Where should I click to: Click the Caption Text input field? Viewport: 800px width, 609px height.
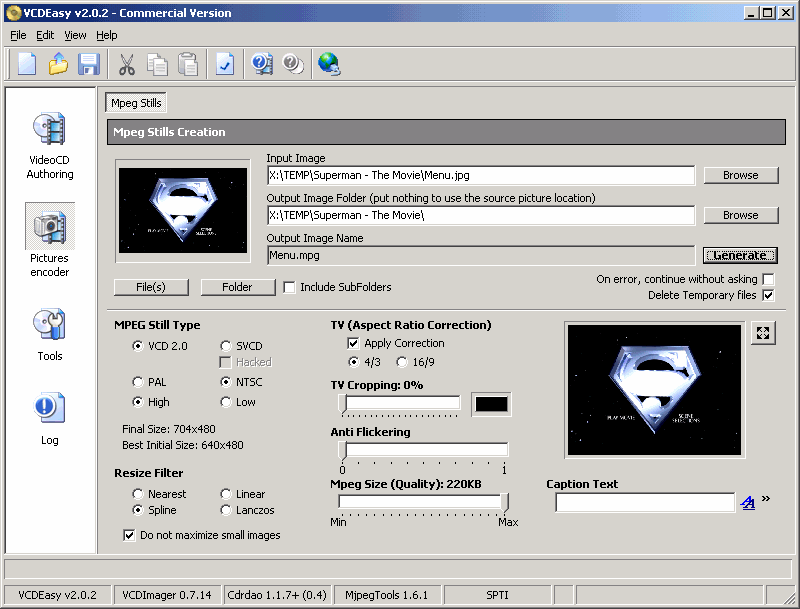point(645,503)
